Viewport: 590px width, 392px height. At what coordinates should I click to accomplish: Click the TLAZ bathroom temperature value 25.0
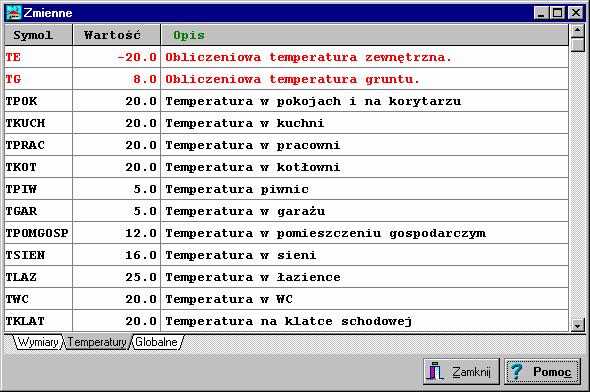point(116,277)
